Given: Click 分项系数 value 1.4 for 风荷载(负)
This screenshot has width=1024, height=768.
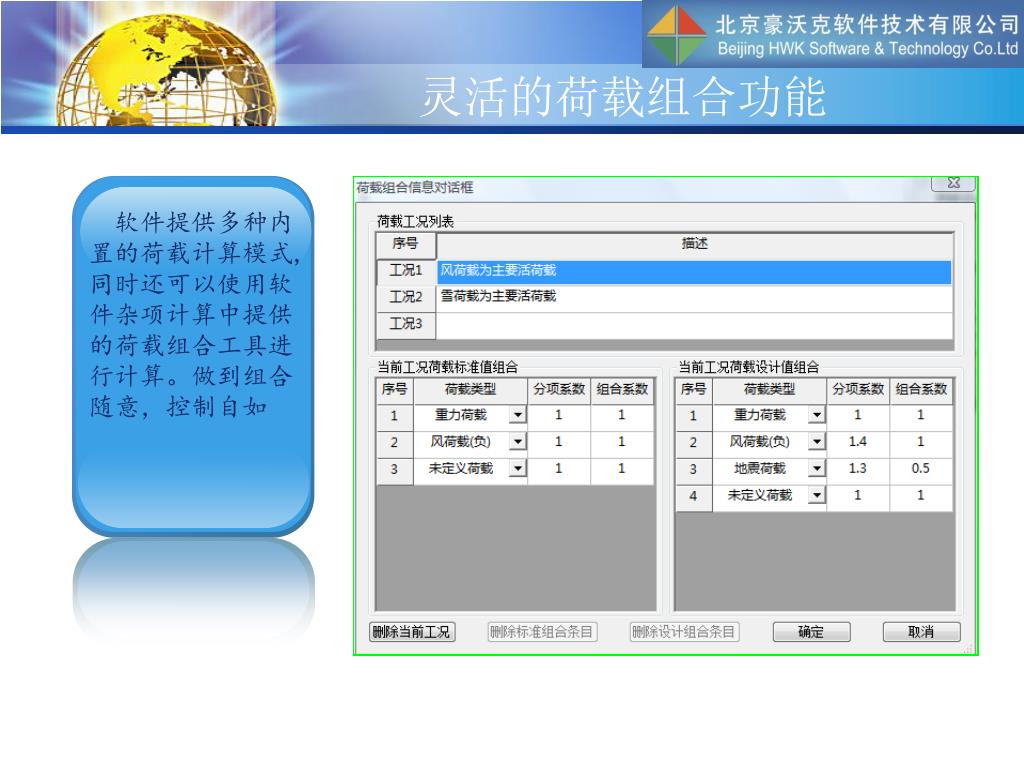Looking at the screenshot, I should pos(857,442).
